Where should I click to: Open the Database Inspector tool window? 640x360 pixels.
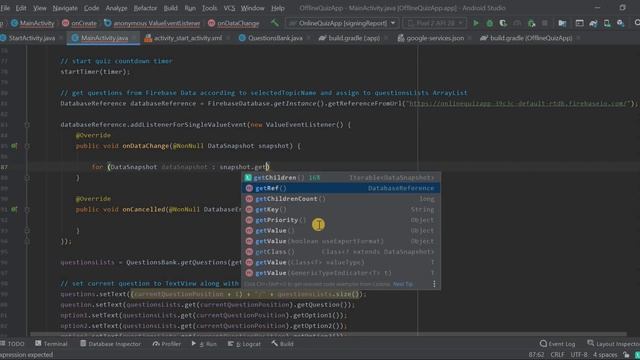110,344
